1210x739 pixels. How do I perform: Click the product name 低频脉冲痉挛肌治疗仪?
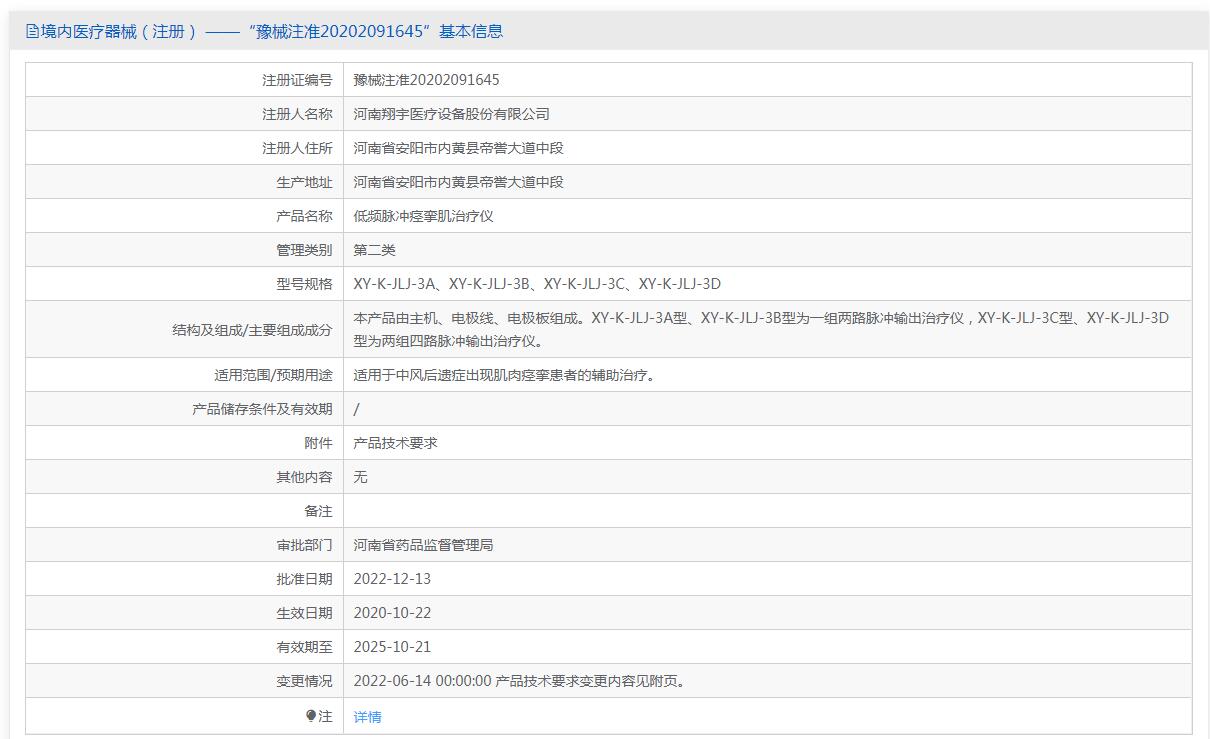tap(423, 216)
